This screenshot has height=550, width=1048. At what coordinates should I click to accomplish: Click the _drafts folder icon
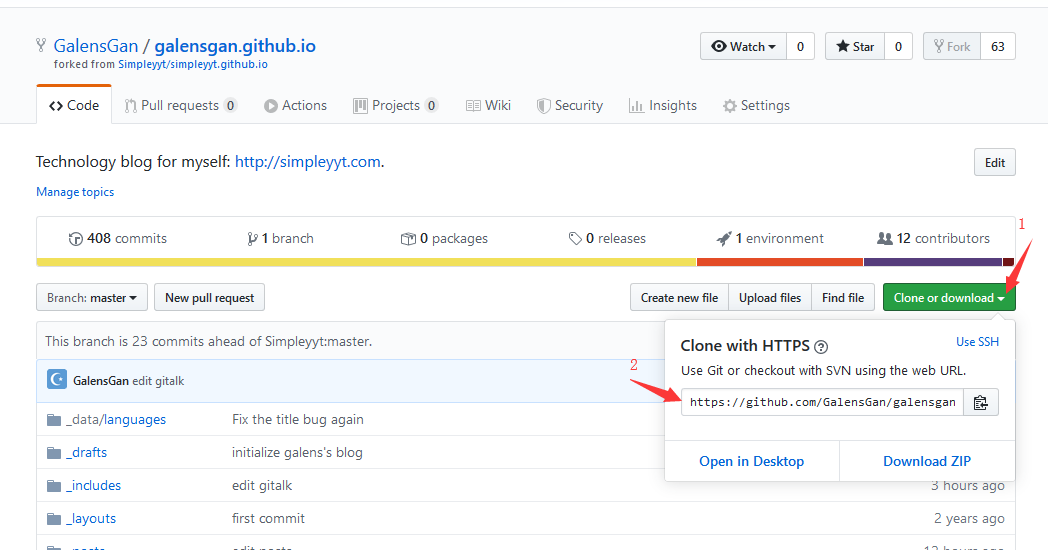(54, 453)
